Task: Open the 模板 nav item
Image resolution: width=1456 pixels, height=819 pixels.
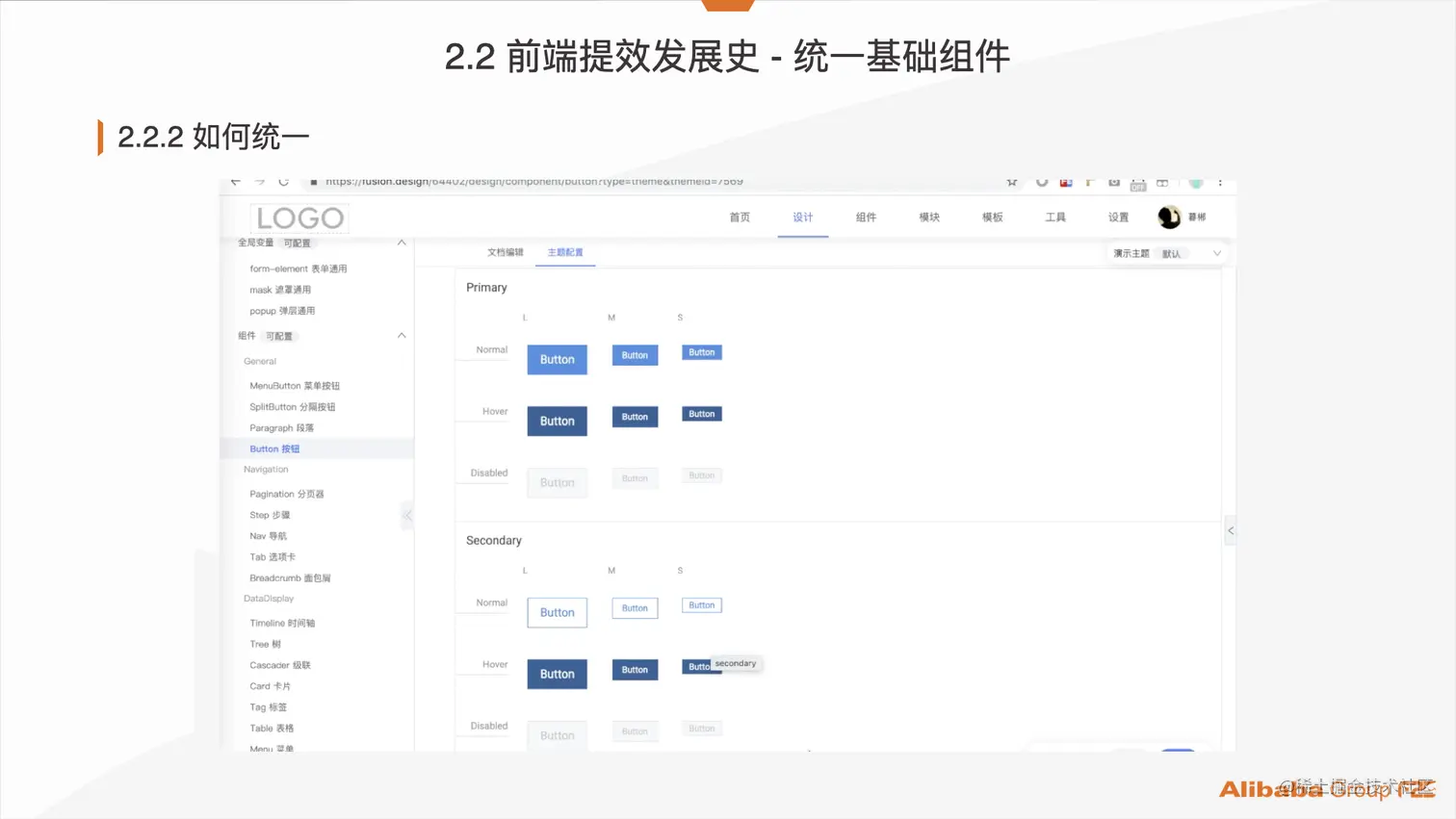Action: [993, 218]
